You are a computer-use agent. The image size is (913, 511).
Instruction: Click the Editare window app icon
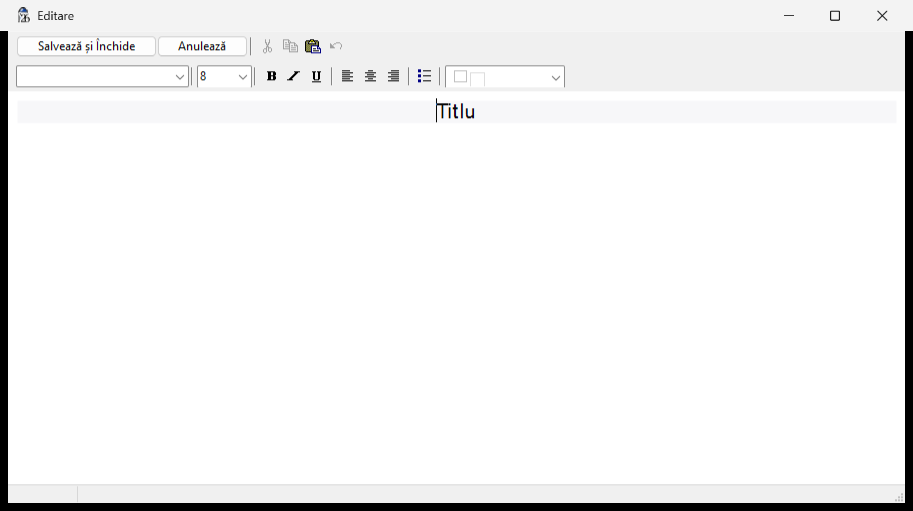(23, 16)
